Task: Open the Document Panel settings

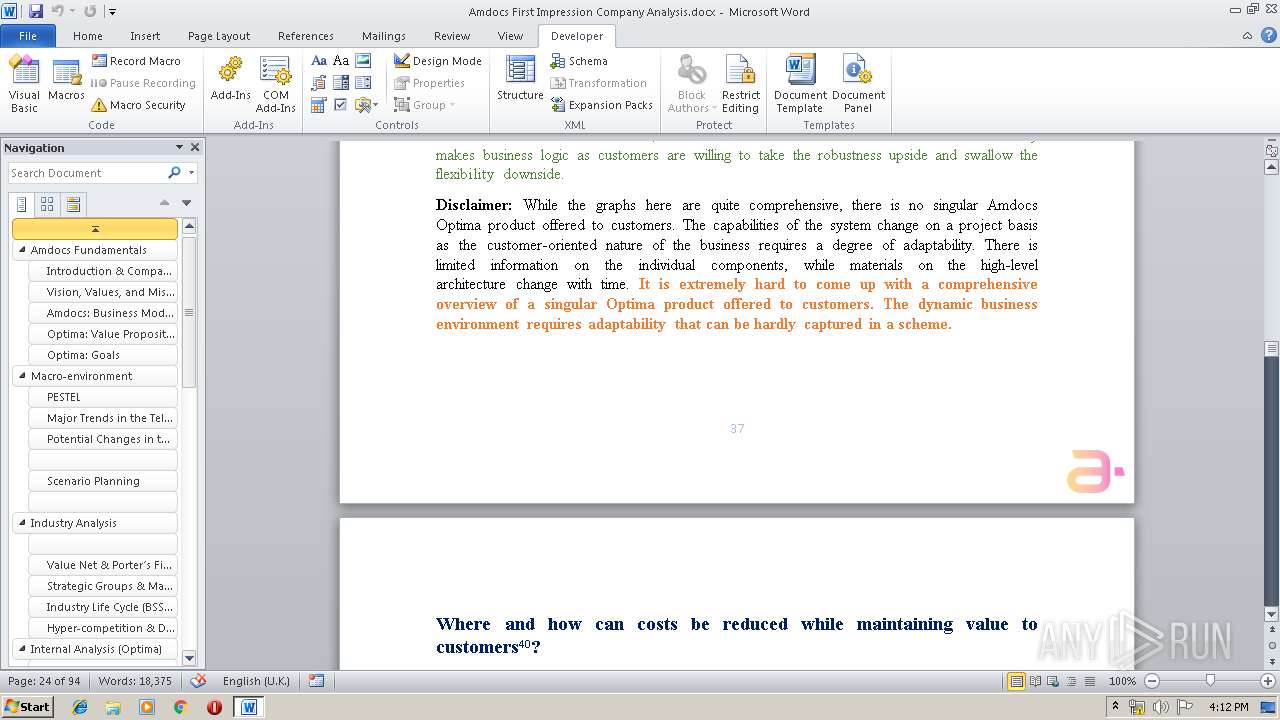Action: (x=858, y=84)
